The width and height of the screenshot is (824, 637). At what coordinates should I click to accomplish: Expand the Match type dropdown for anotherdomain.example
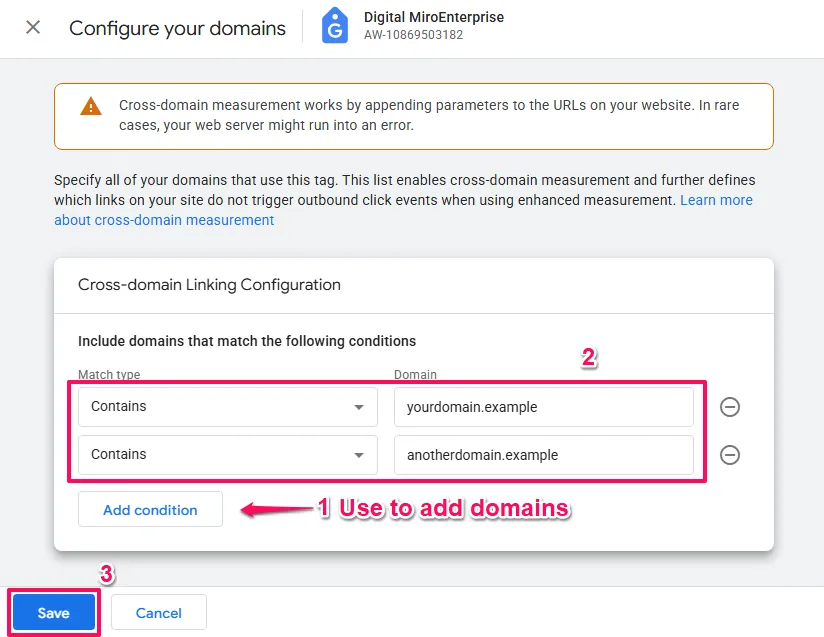point(227,455)
